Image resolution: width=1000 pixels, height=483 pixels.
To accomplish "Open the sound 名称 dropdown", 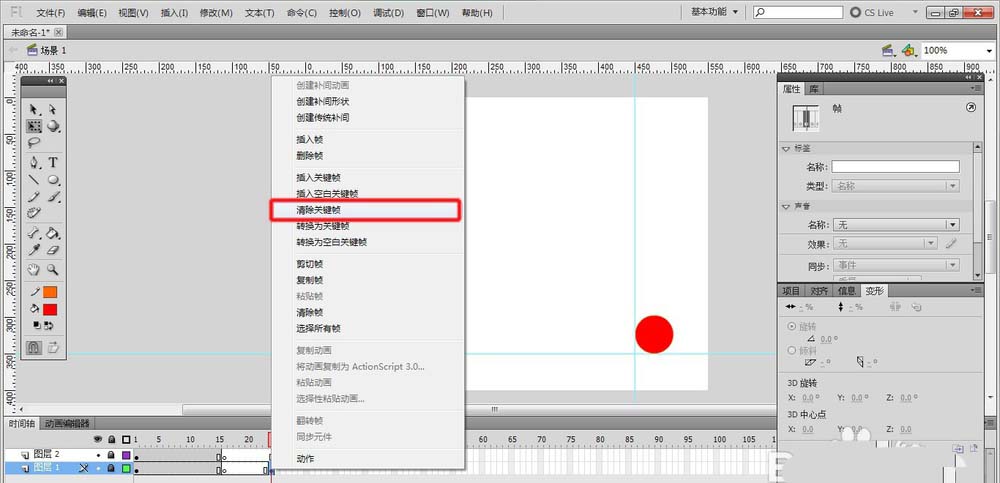I will 895,225.
